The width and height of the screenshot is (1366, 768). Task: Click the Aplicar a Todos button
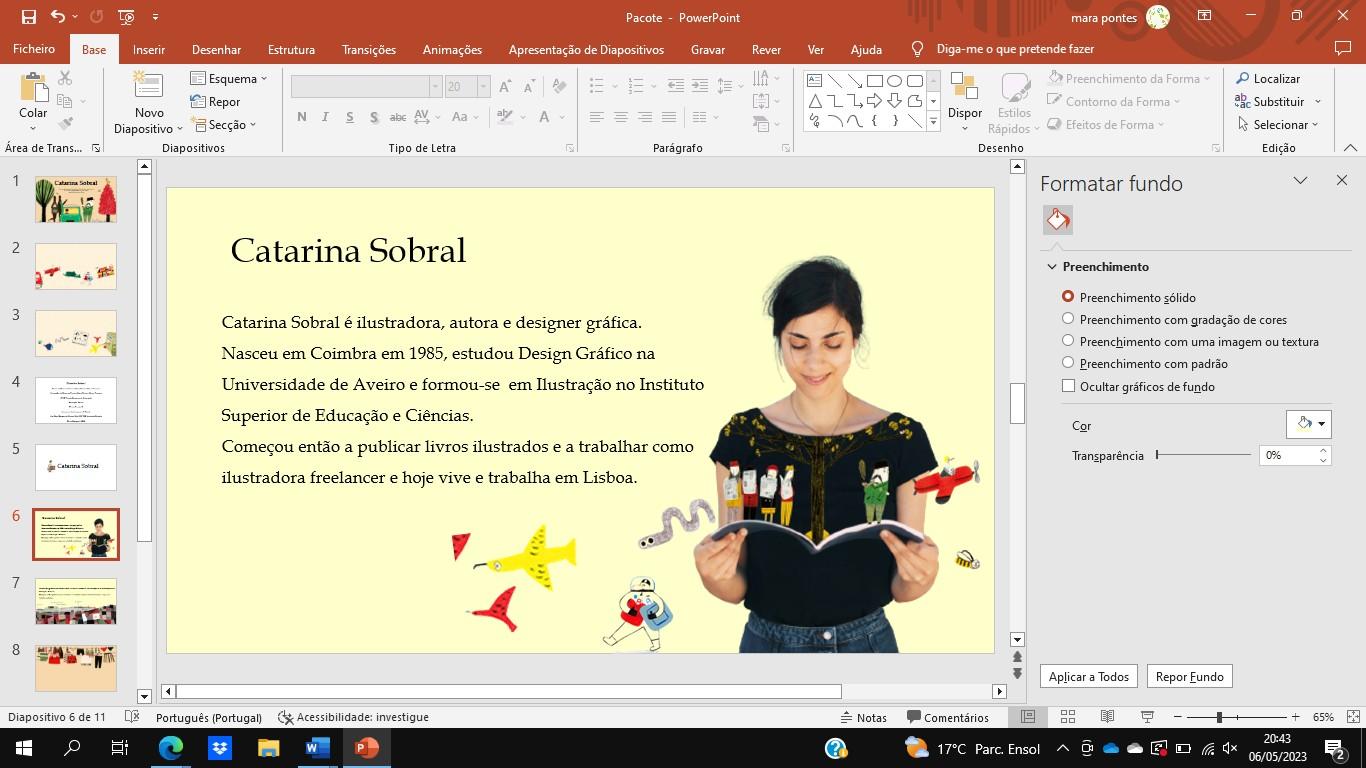(1089, 677)
